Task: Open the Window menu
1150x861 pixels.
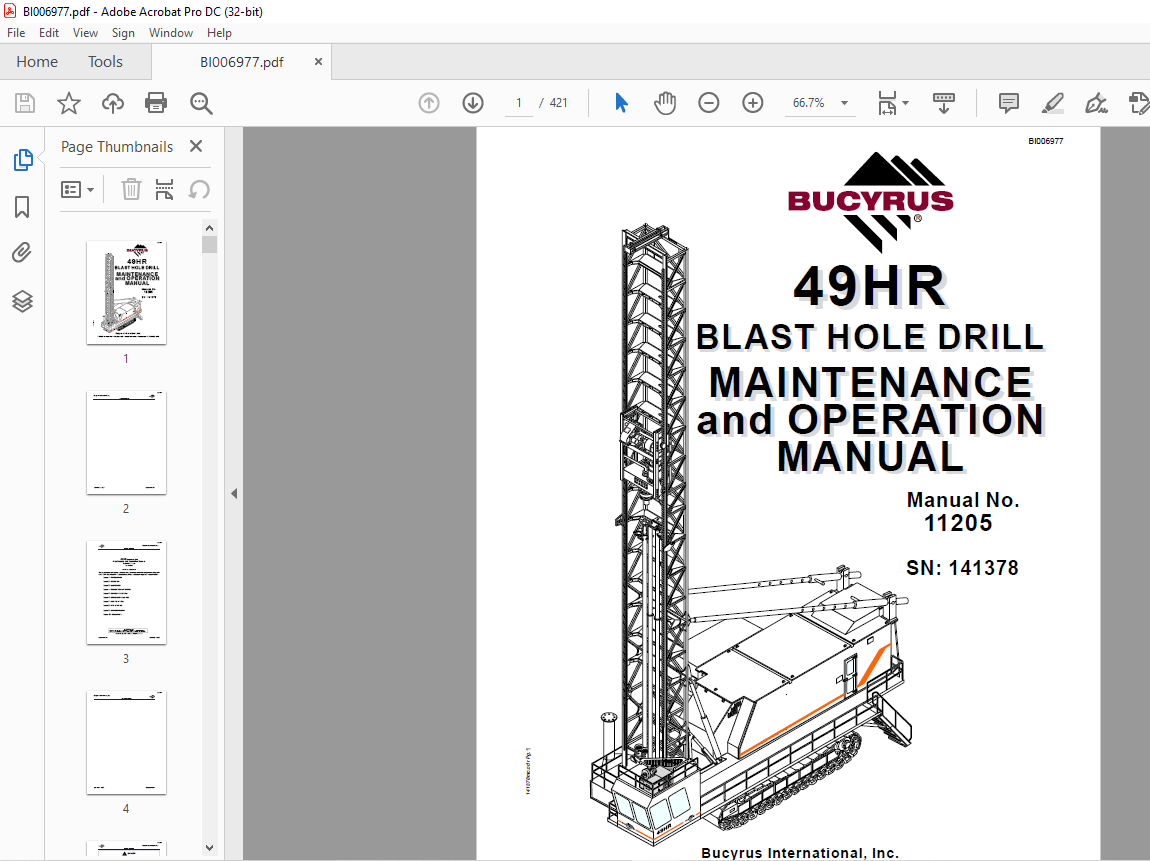Action: 171,33
